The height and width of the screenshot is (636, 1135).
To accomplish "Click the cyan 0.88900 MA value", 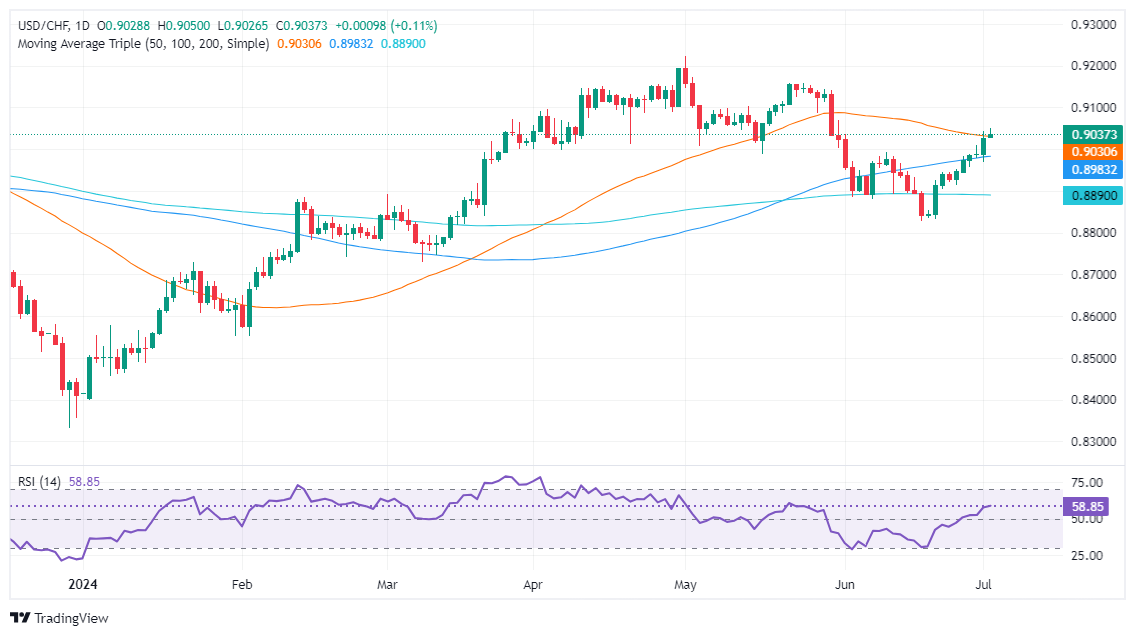I will click(403, 44).
